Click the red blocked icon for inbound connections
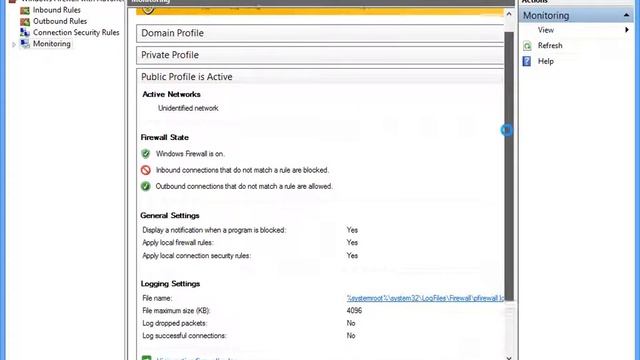The width and height of the screenshot is (640, 360). pos(145,170)
